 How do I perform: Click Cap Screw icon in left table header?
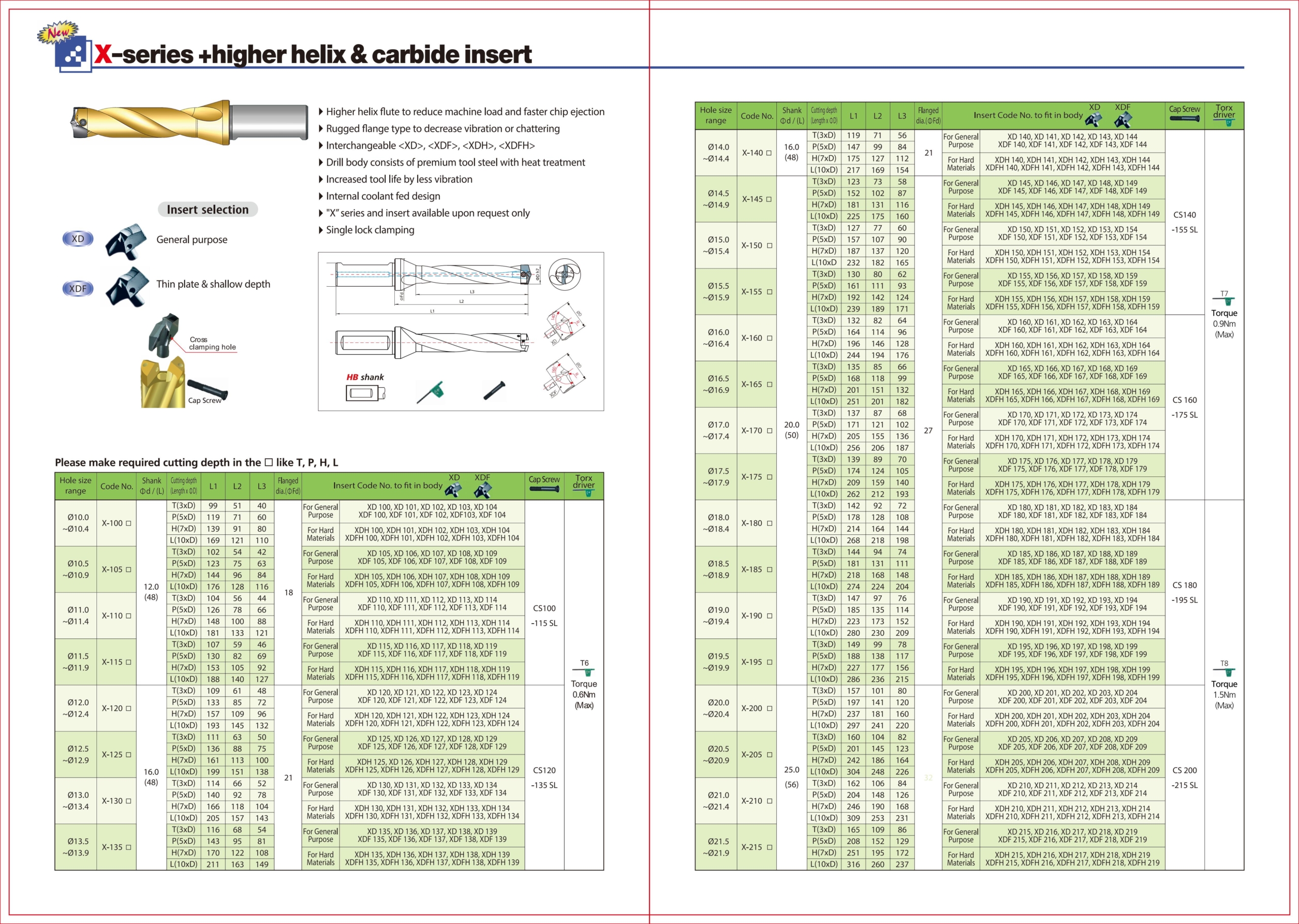pos(544,488)
